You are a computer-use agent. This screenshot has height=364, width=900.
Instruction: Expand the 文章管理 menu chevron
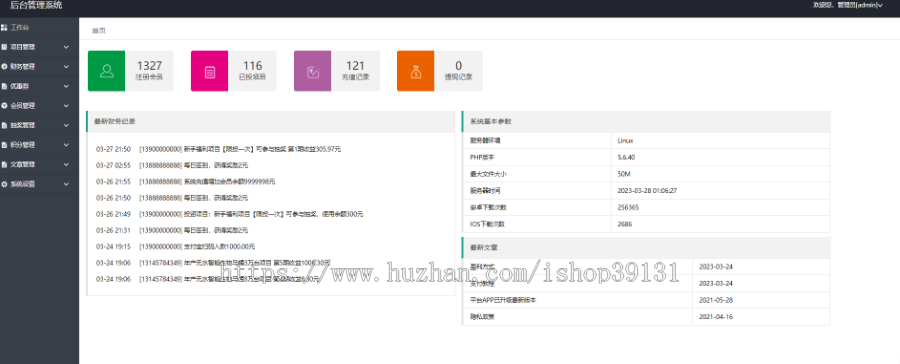[66, 164]
